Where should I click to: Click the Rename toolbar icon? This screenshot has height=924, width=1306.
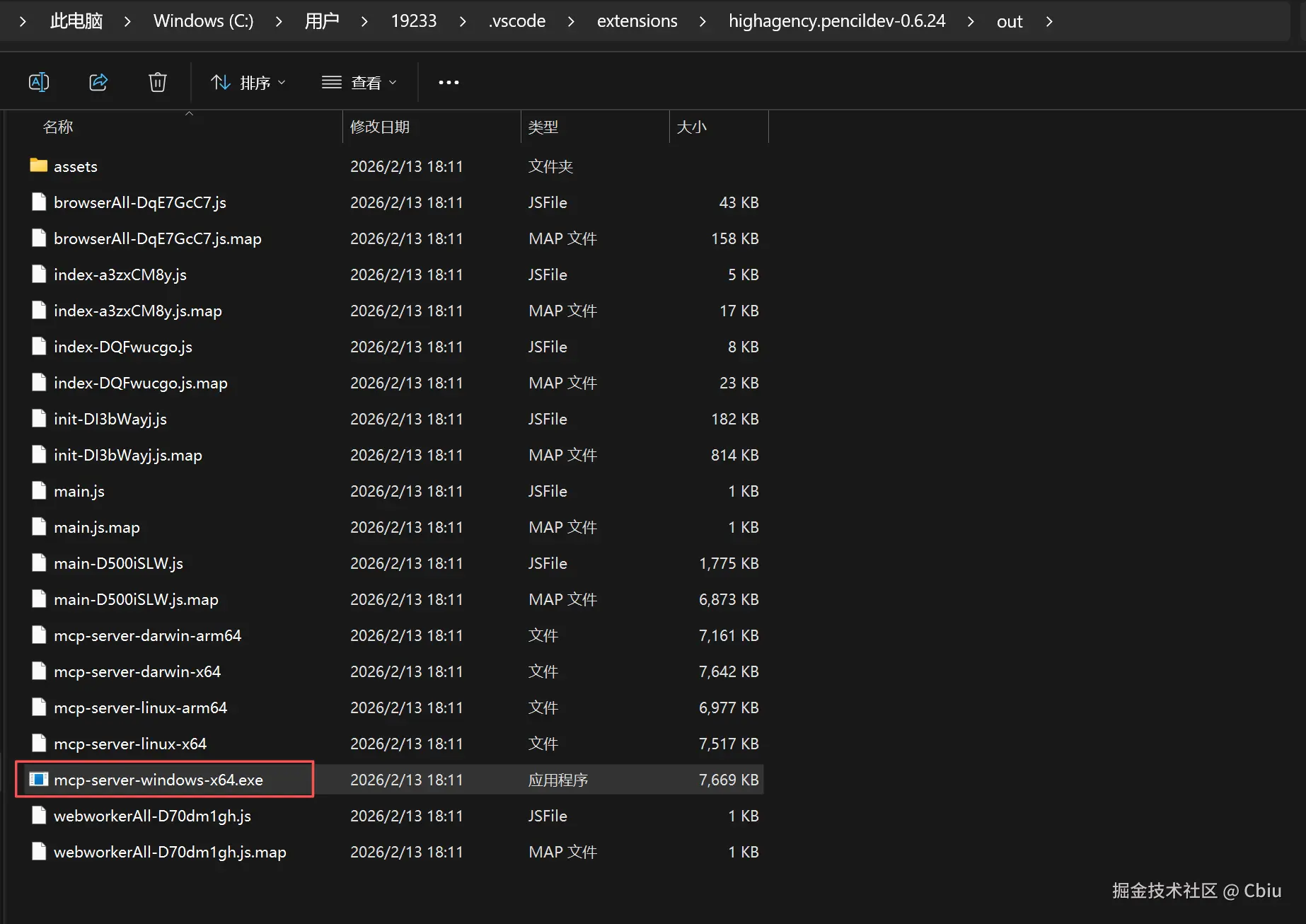coord(39,82)
